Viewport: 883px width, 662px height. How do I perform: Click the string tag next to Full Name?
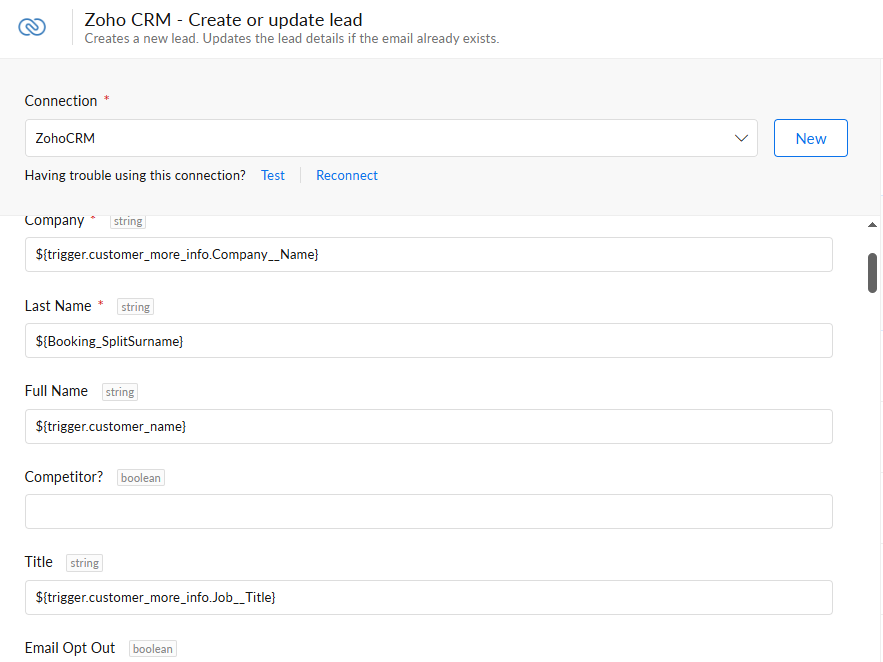pos(120,392)
